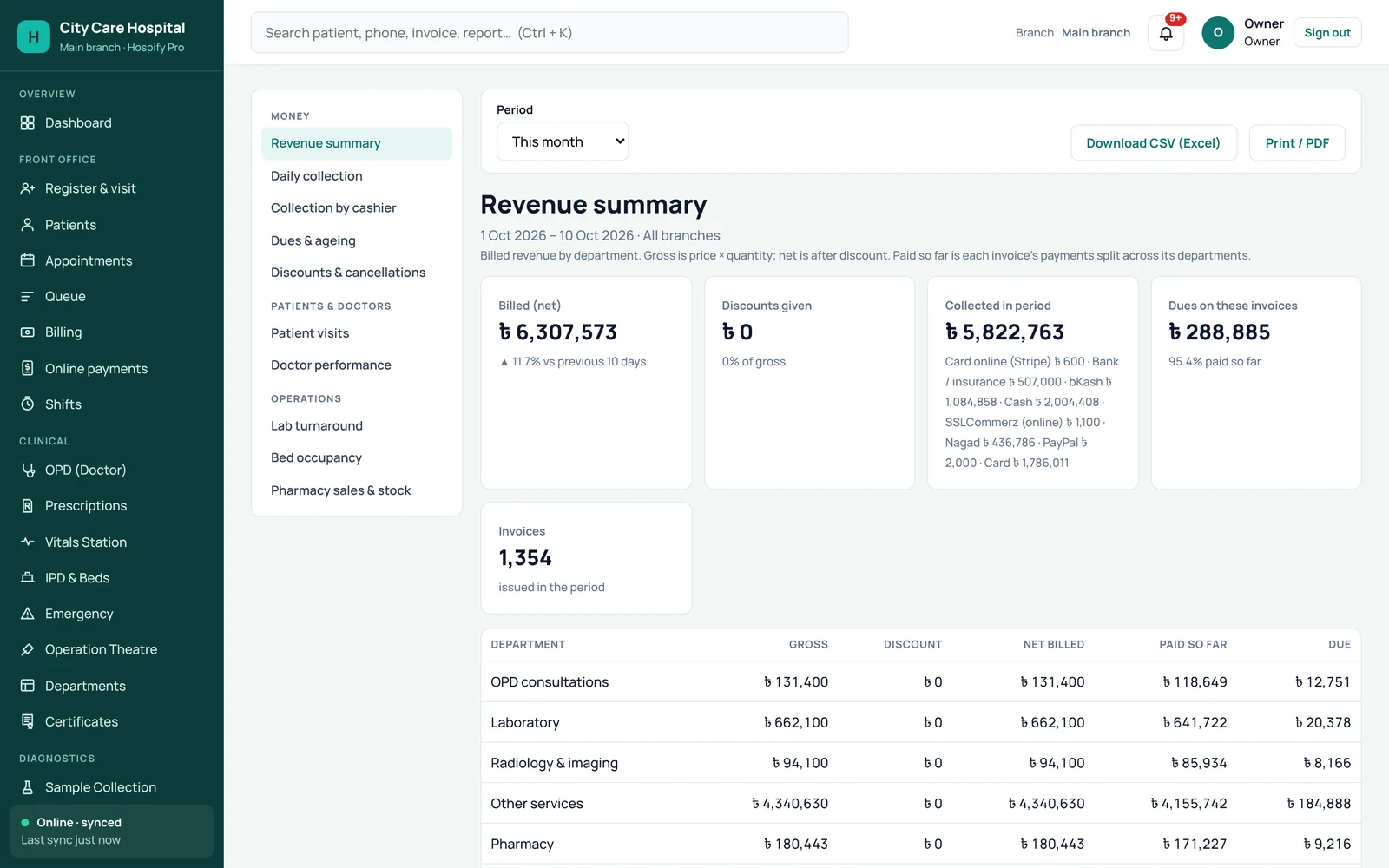Click the DUE column header
This screenshot has width=1389, height=868.
1340,644
